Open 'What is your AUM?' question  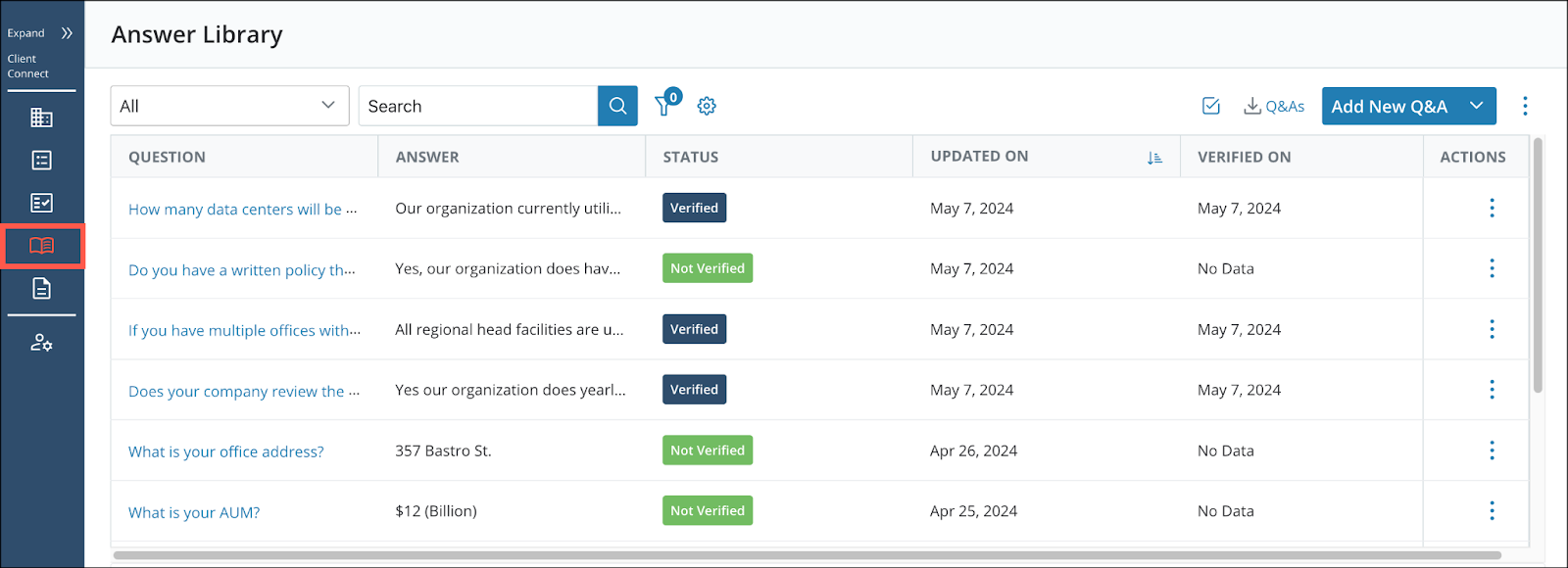tap(194, 512)
